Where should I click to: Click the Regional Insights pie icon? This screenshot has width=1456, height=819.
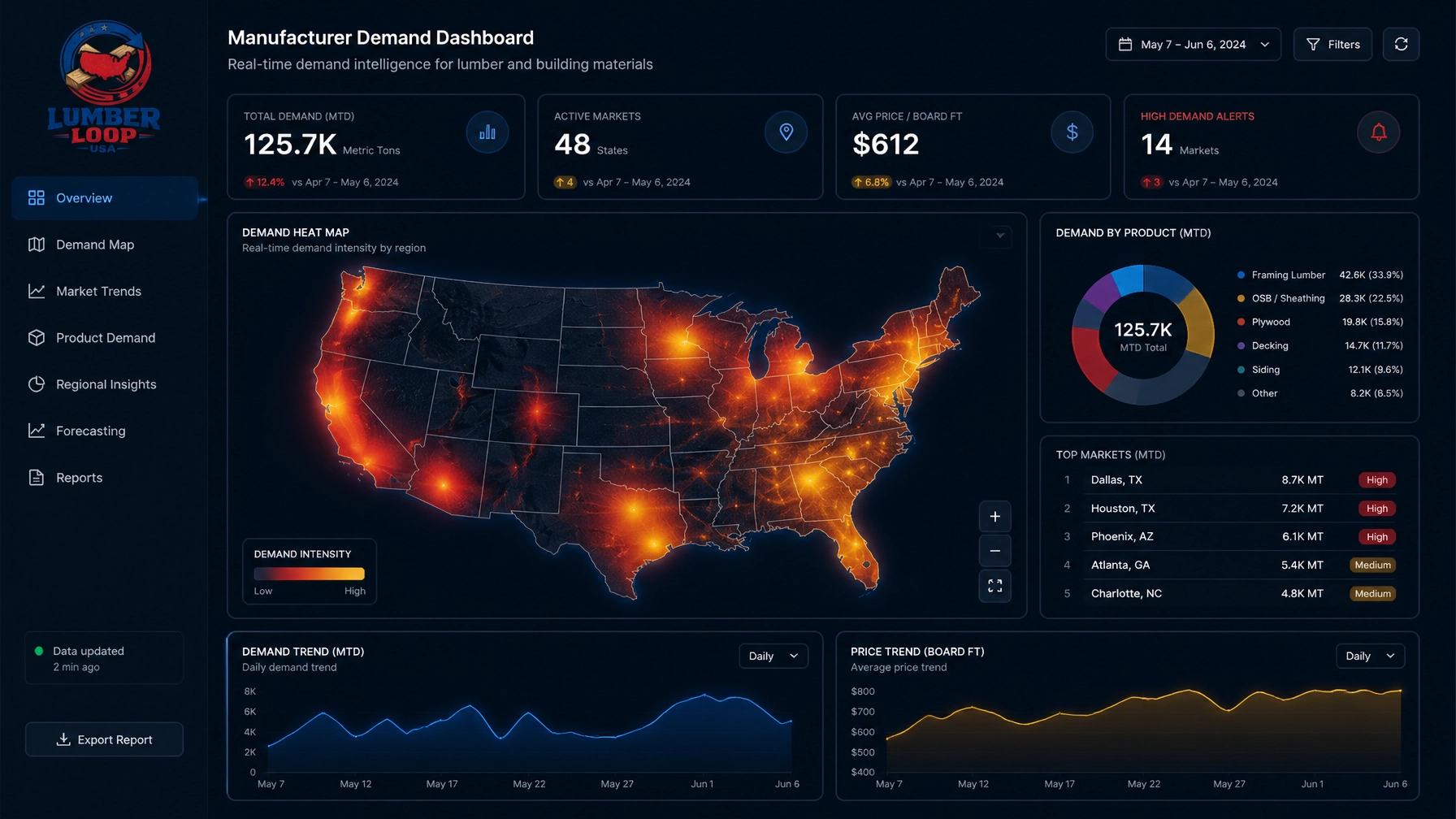click(x=37, y=384)
